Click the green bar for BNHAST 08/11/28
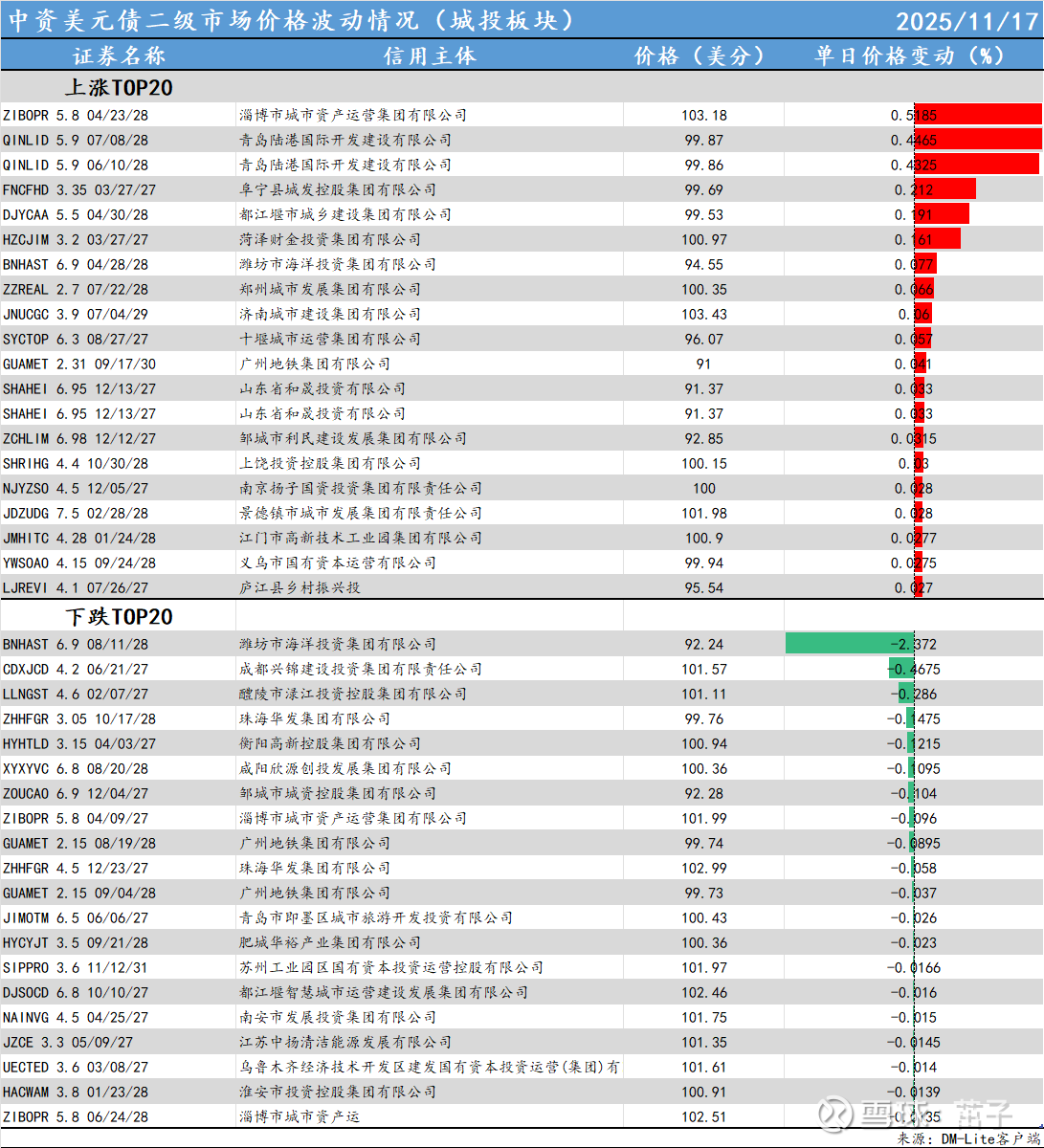Image resolution: width=1044 pixels, height=1148 pixels. (x=850, y=644)
